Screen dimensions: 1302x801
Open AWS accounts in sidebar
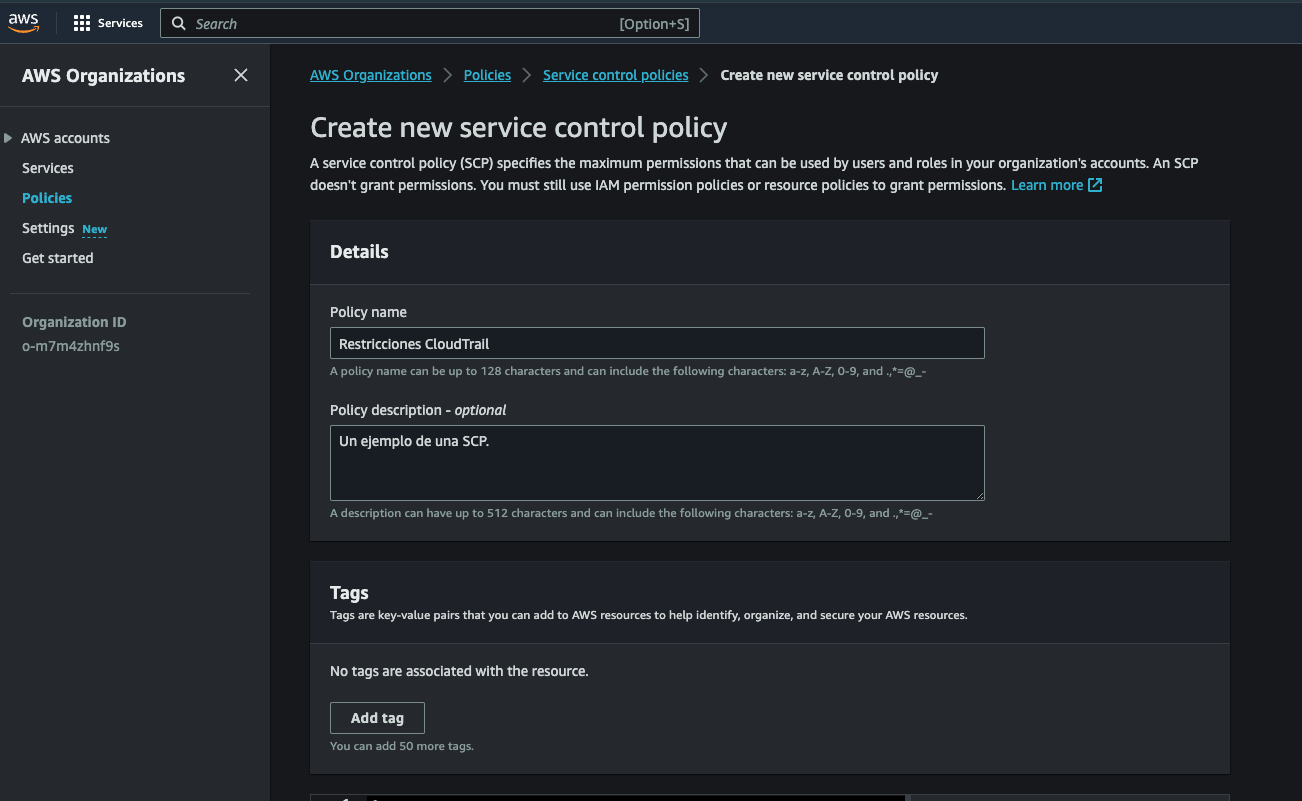pyautogui.click(x=65, y=138)
